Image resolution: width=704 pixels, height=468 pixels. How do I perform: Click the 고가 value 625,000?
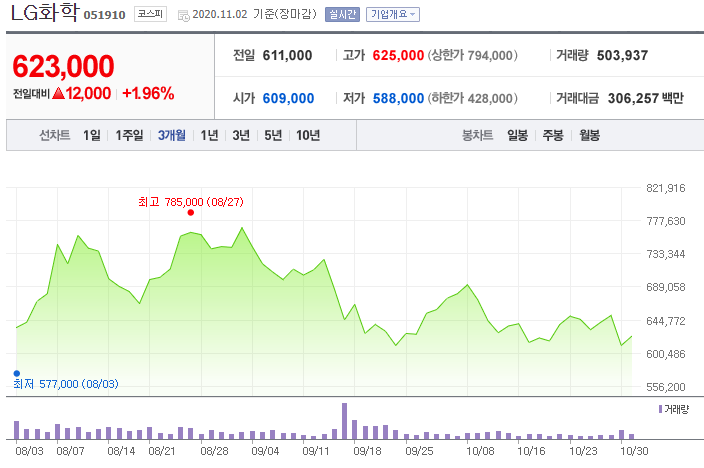(398, 56)
